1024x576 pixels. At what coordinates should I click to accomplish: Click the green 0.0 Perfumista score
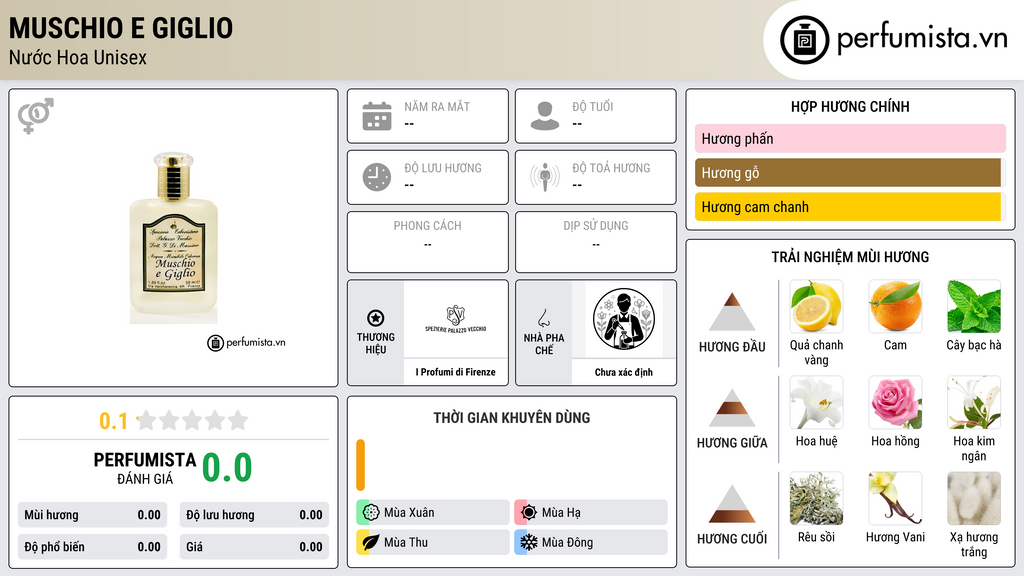point(227,467)
